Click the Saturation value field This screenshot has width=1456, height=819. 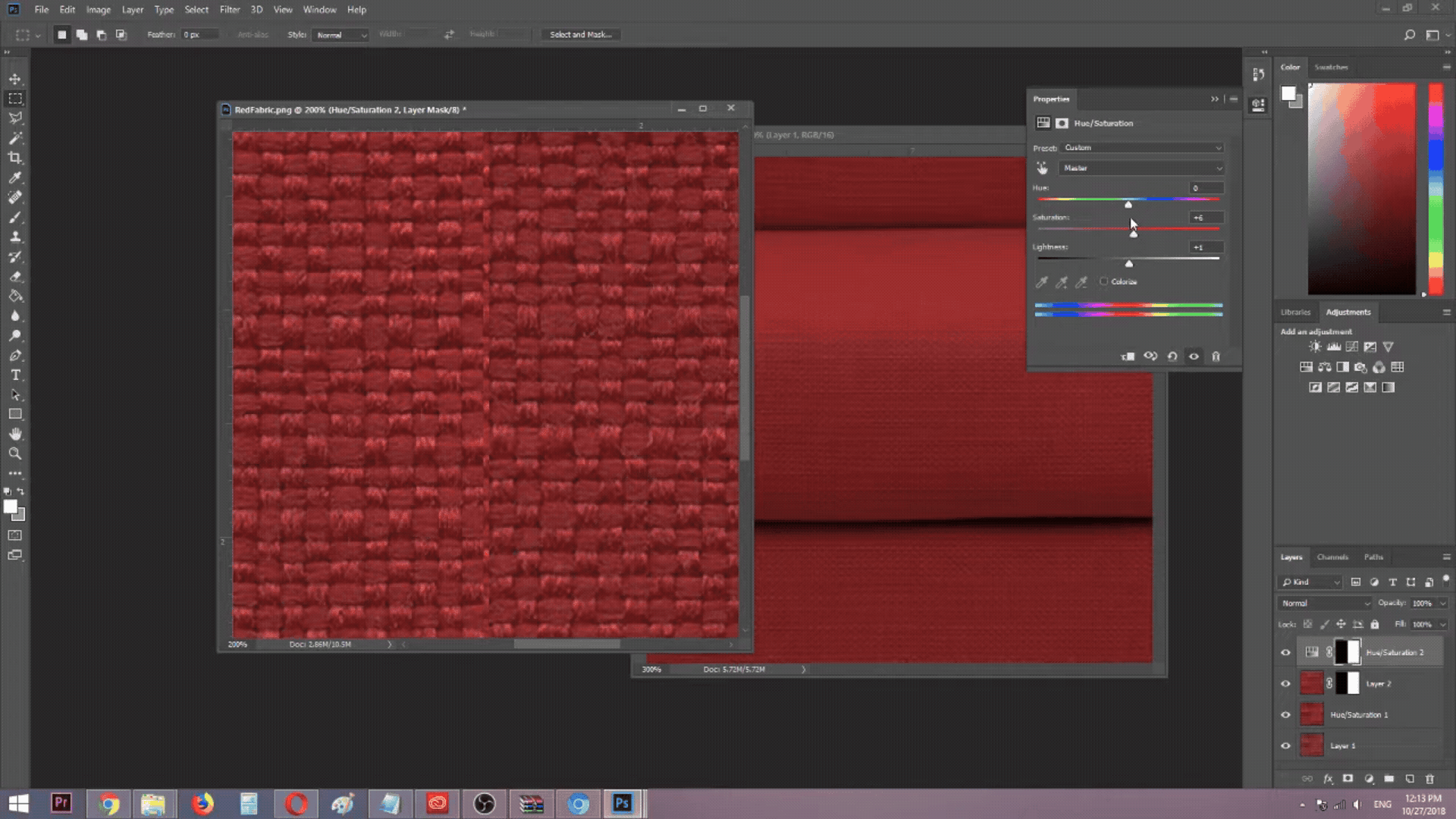1206,218
